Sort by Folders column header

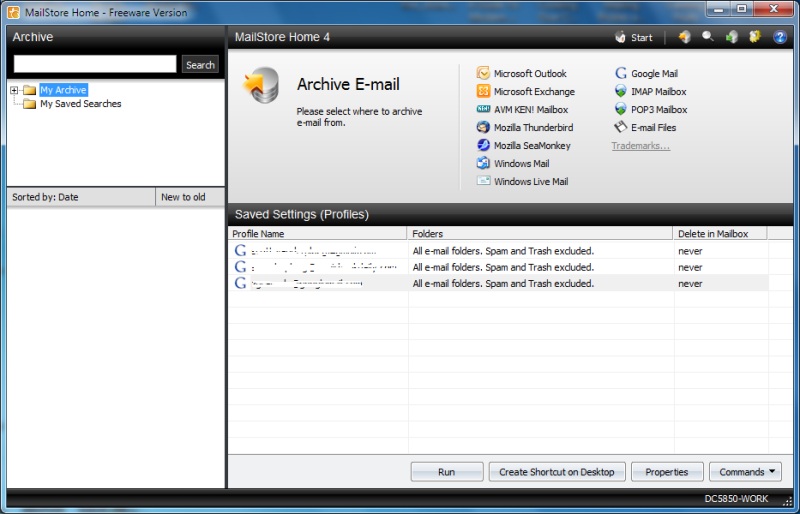(x=540, y=234)
